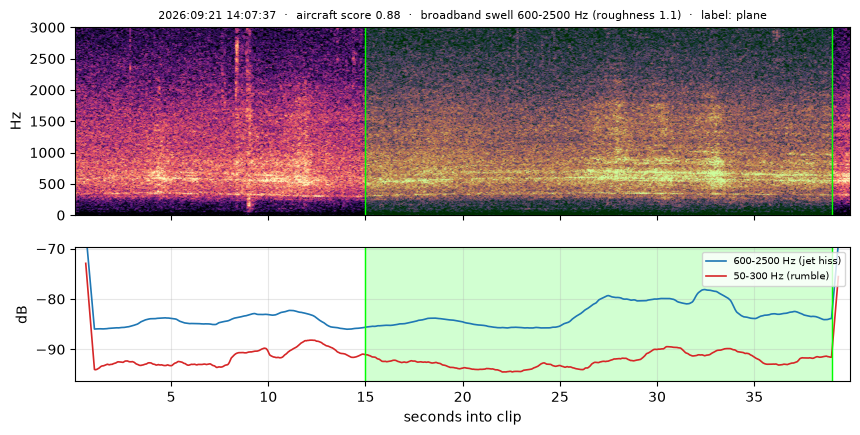860x435 pixels.
Task: Click the blue jet hiss peak near 32 seconds
Action: tap(705, 290)
